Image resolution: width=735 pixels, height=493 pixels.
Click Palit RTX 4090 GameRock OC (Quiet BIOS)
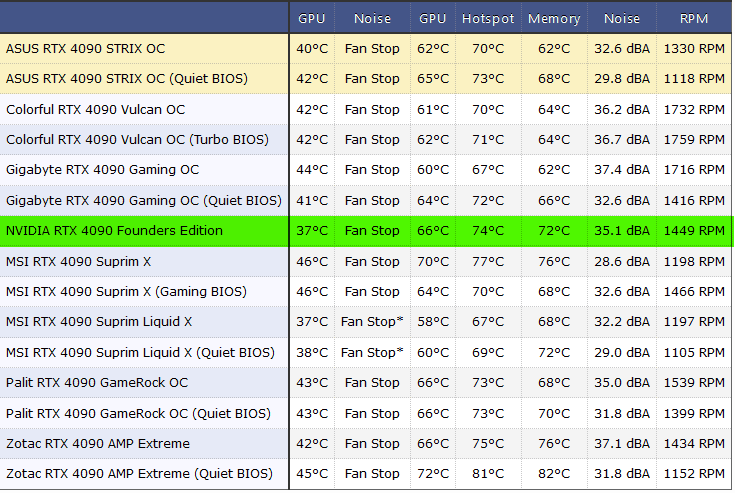click(138, 413)
